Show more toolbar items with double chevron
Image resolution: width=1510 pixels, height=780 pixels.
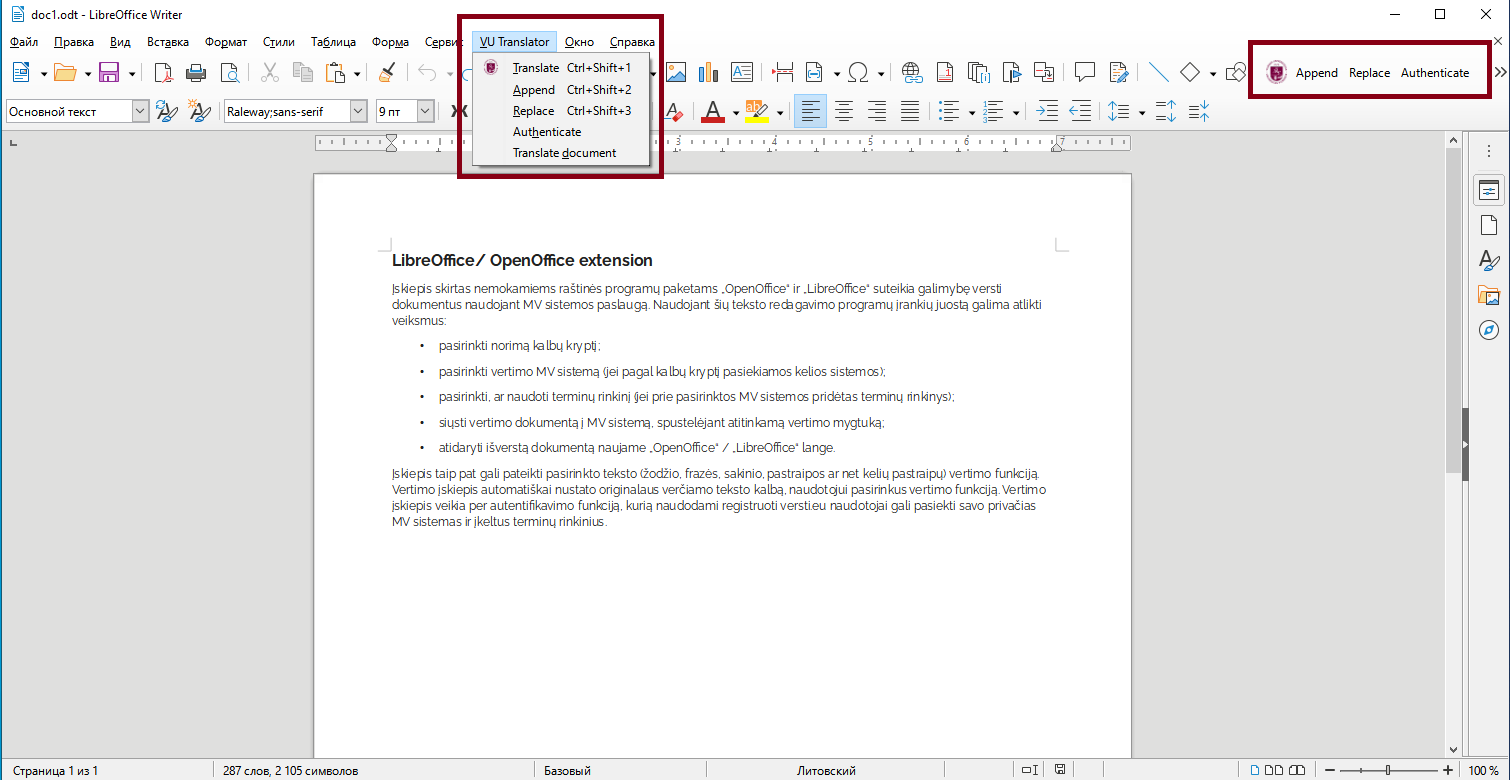pyautogui.click(x=1500, y=72)
